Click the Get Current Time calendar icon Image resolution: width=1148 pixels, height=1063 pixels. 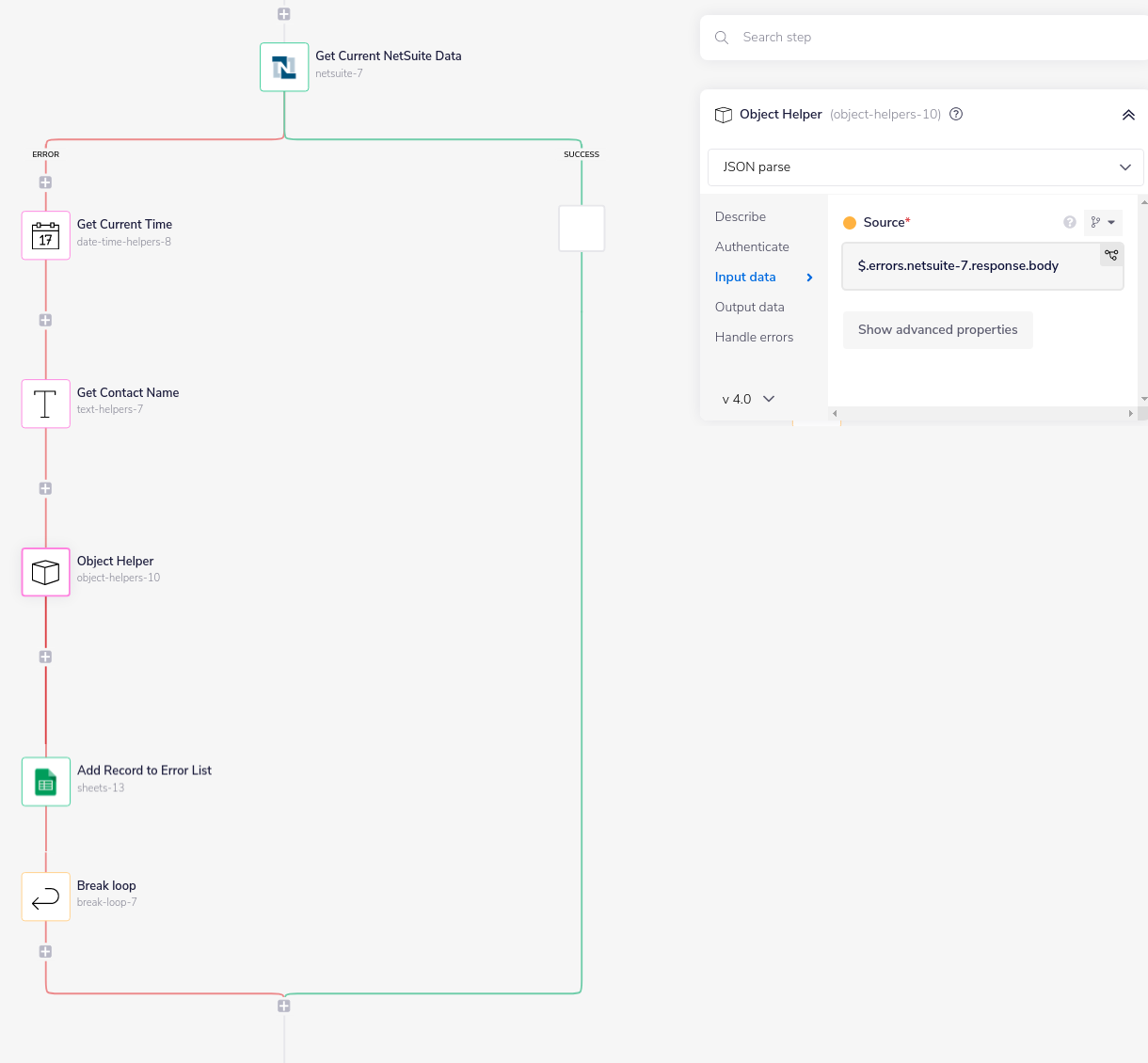46,235
